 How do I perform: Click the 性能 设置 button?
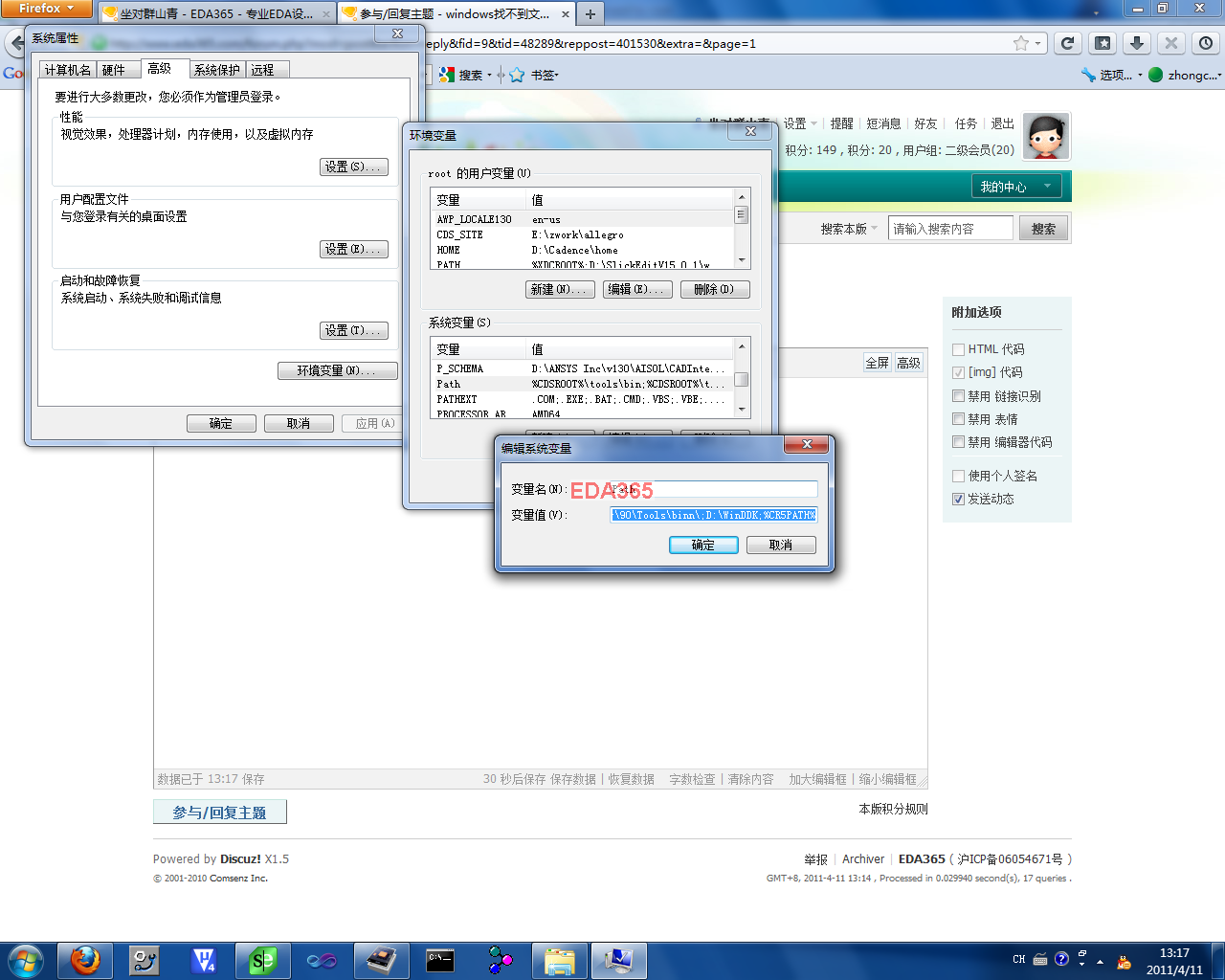click(x=354, y=167)
